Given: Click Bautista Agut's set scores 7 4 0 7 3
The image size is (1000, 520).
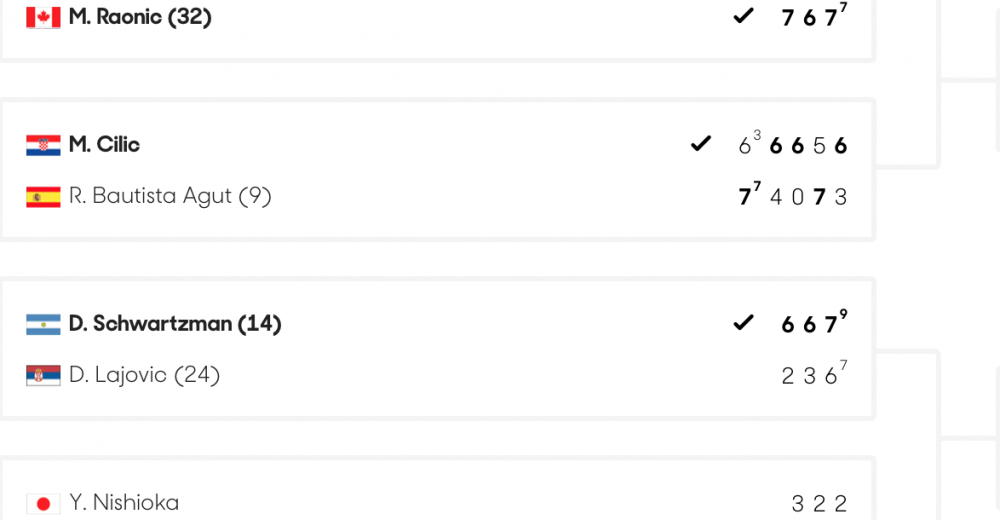Looking at the screenshot, I should click(x=793, y=195).
